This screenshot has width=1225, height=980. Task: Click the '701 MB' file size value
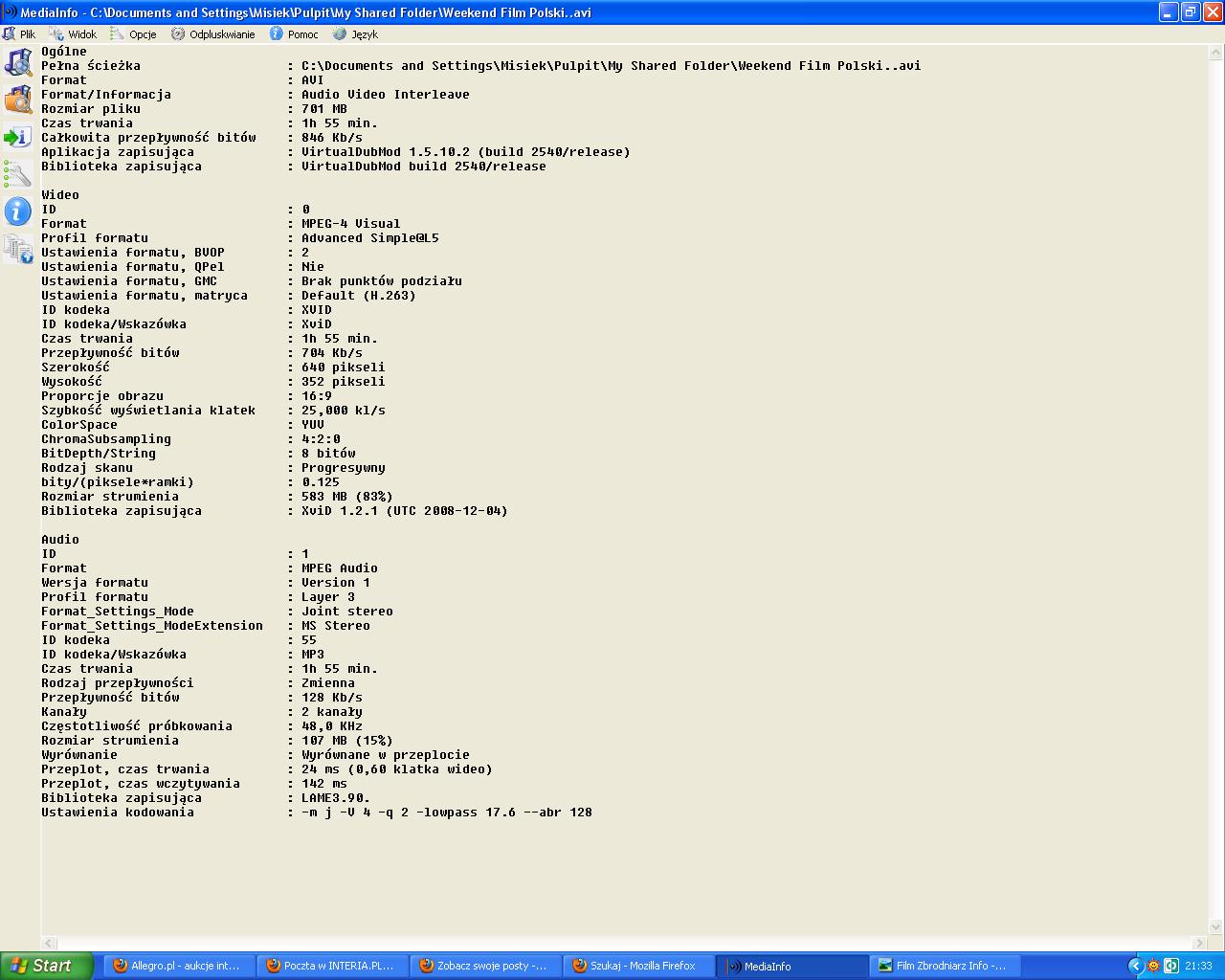(x=324, y=109)
